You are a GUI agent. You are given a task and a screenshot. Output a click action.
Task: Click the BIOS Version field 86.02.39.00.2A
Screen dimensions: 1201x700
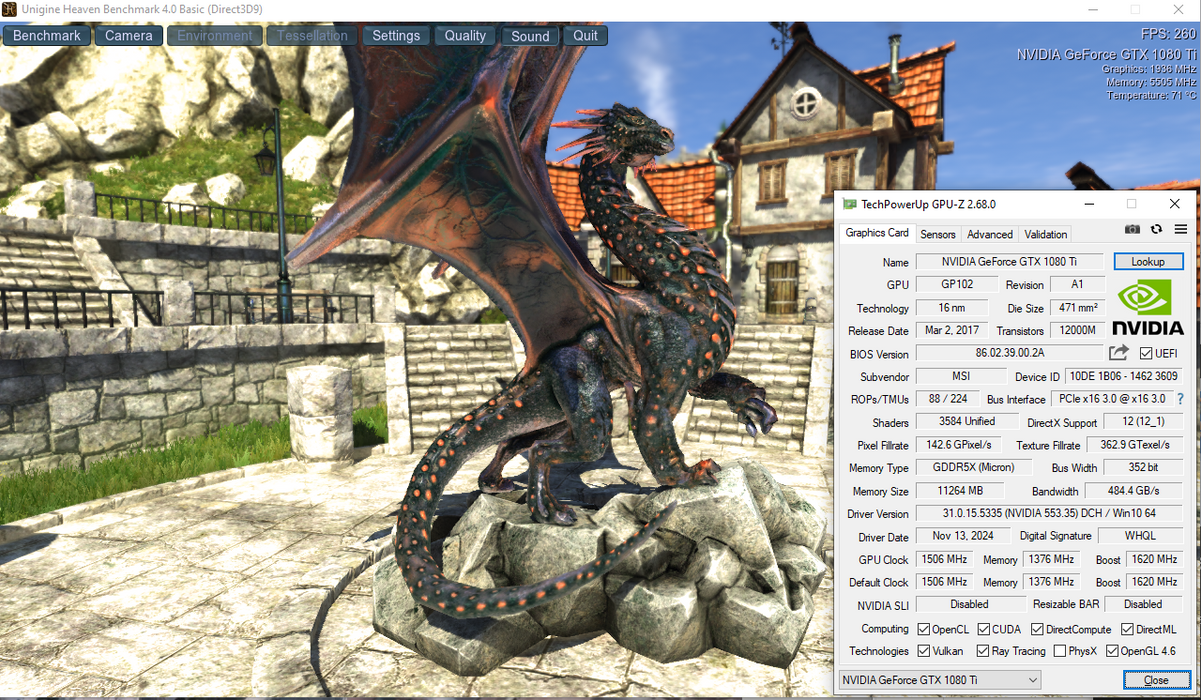pos(1009,353)
